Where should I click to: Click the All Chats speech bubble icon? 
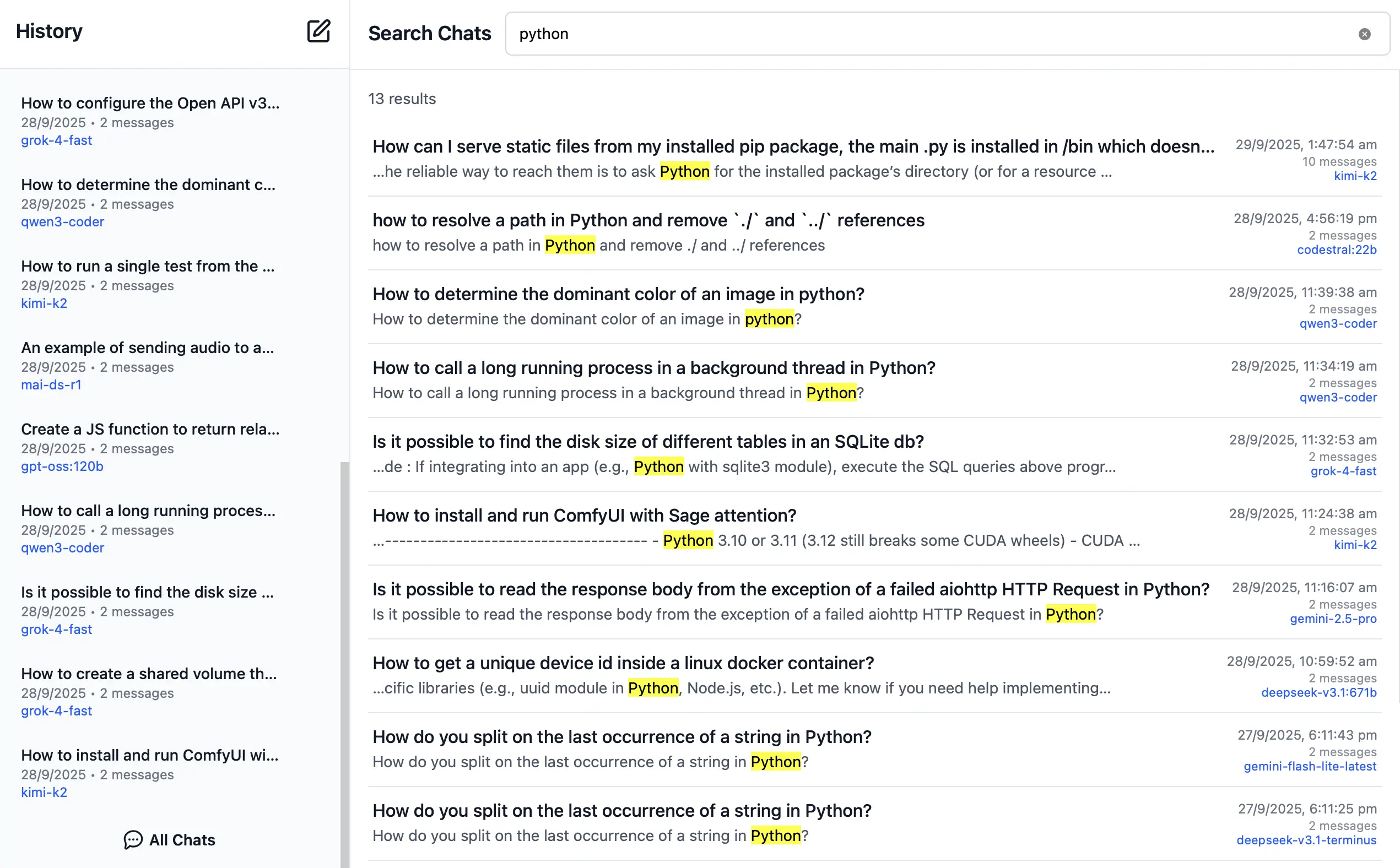[x=133, y=840]
